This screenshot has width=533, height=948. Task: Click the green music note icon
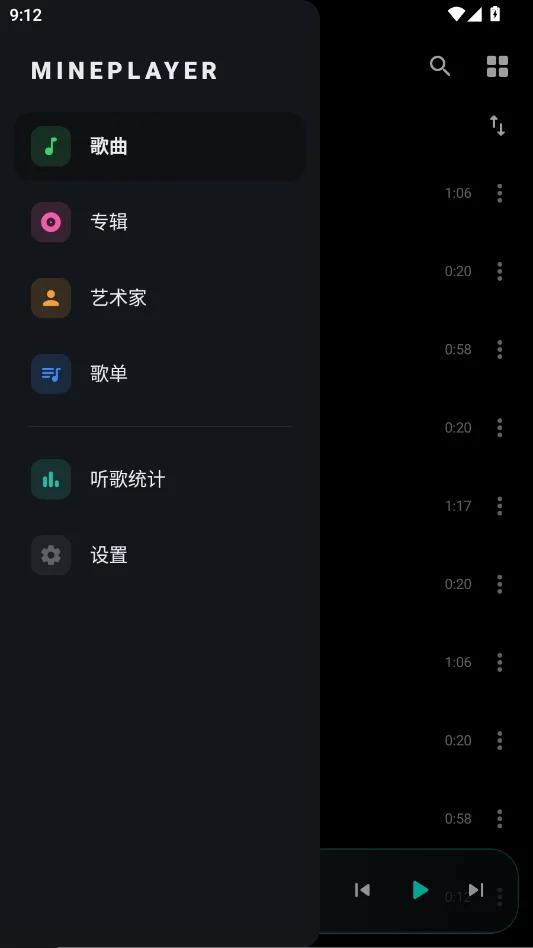(51, 146)
